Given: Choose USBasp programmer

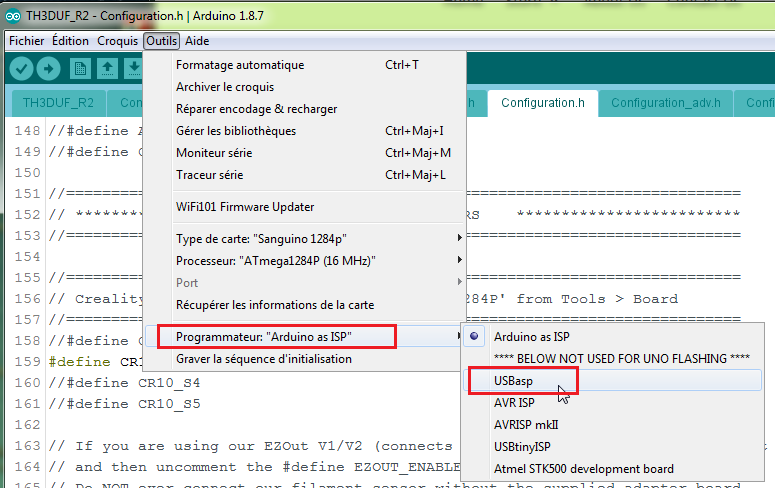Looking at the screenshot, I should (x=613, y=381).
